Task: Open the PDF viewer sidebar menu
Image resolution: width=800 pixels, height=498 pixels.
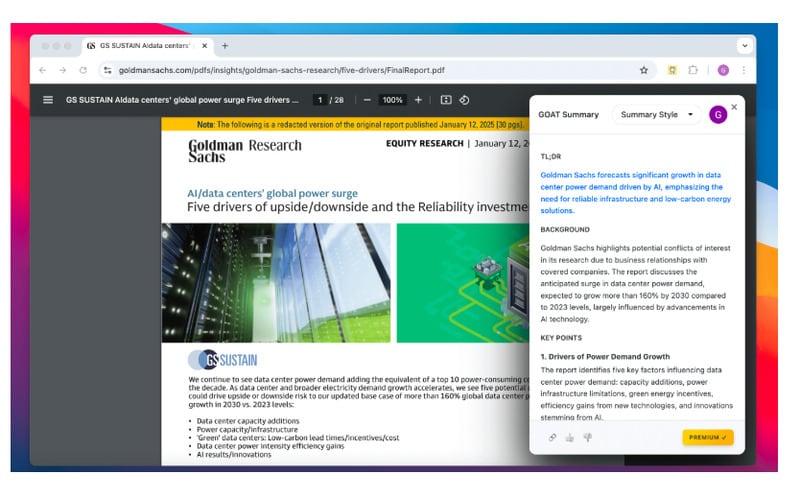Action: (48, 100)
